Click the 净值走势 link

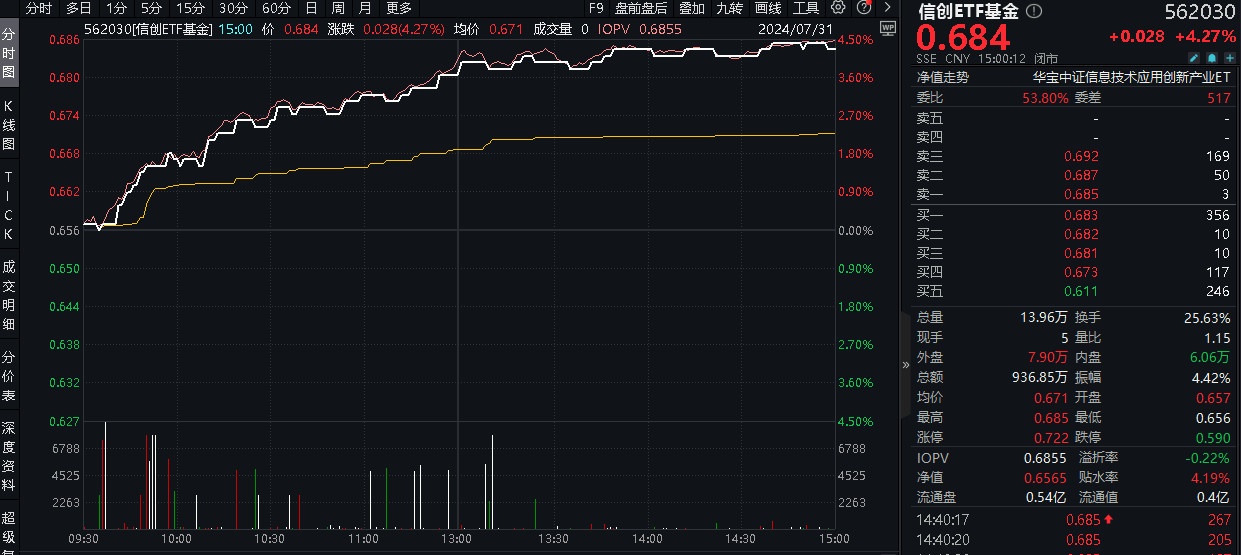click(943, 76)
